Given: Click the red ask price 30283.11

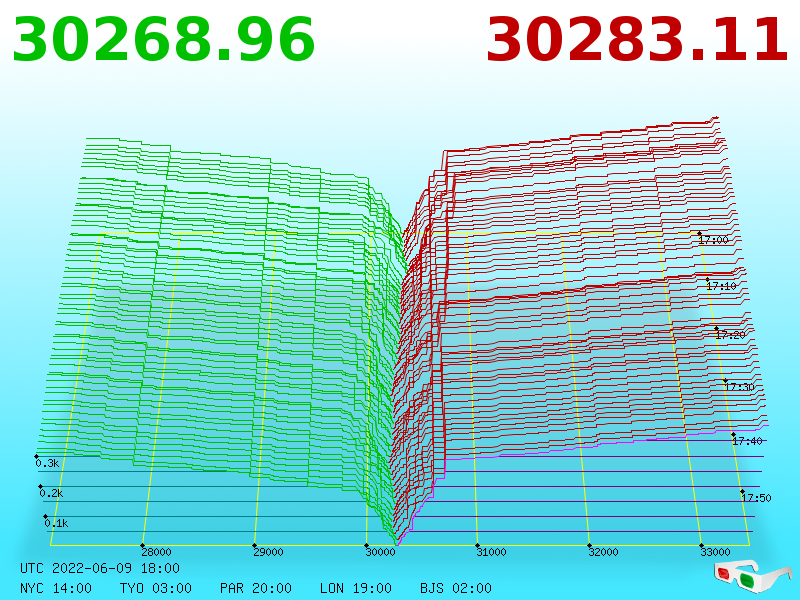Looking at the screenshot, I should (x=637, y=40).
